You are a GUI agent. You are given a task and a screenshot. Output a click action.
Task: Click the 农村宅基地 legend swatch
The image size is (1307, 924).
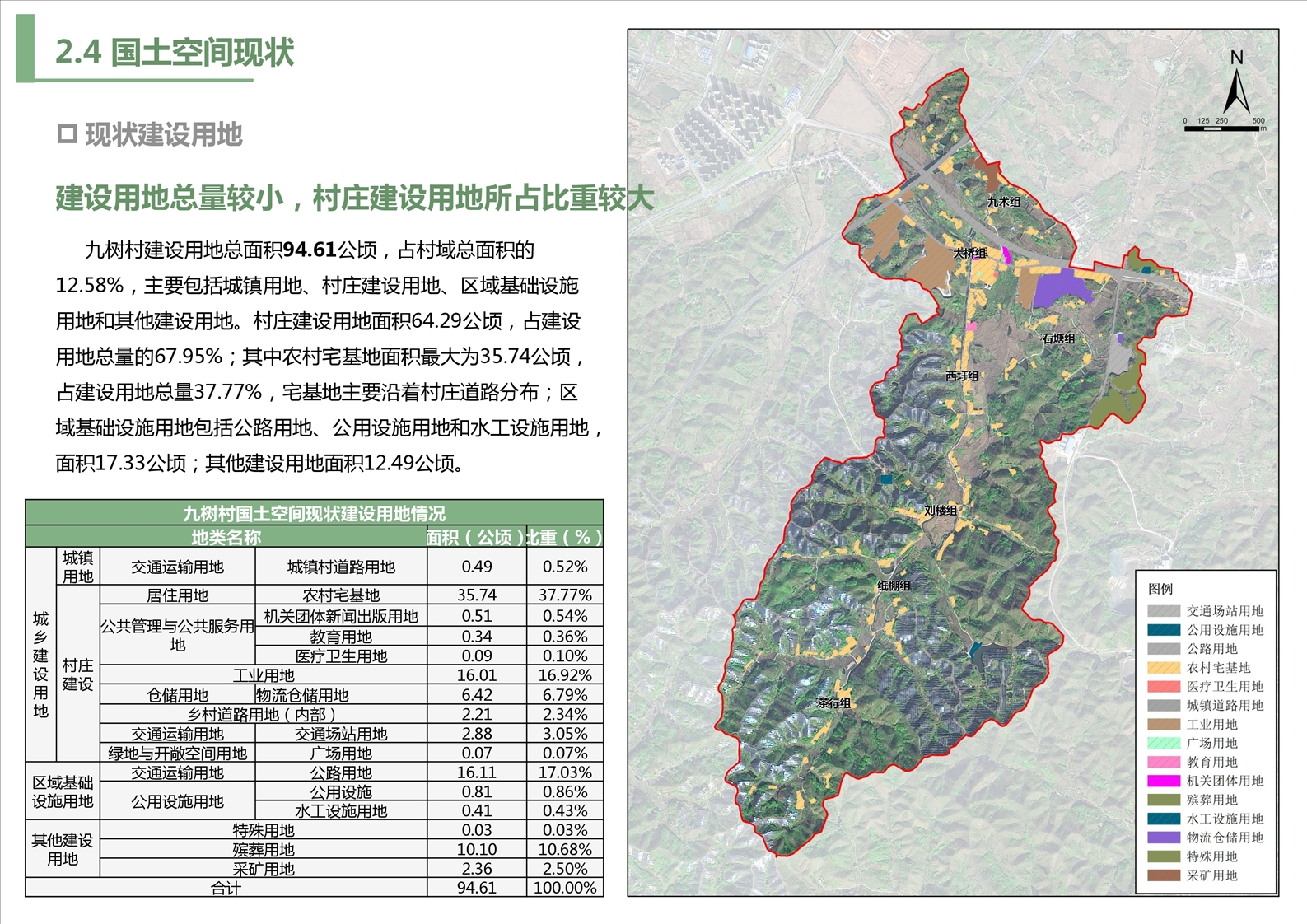pos(1164,668)
